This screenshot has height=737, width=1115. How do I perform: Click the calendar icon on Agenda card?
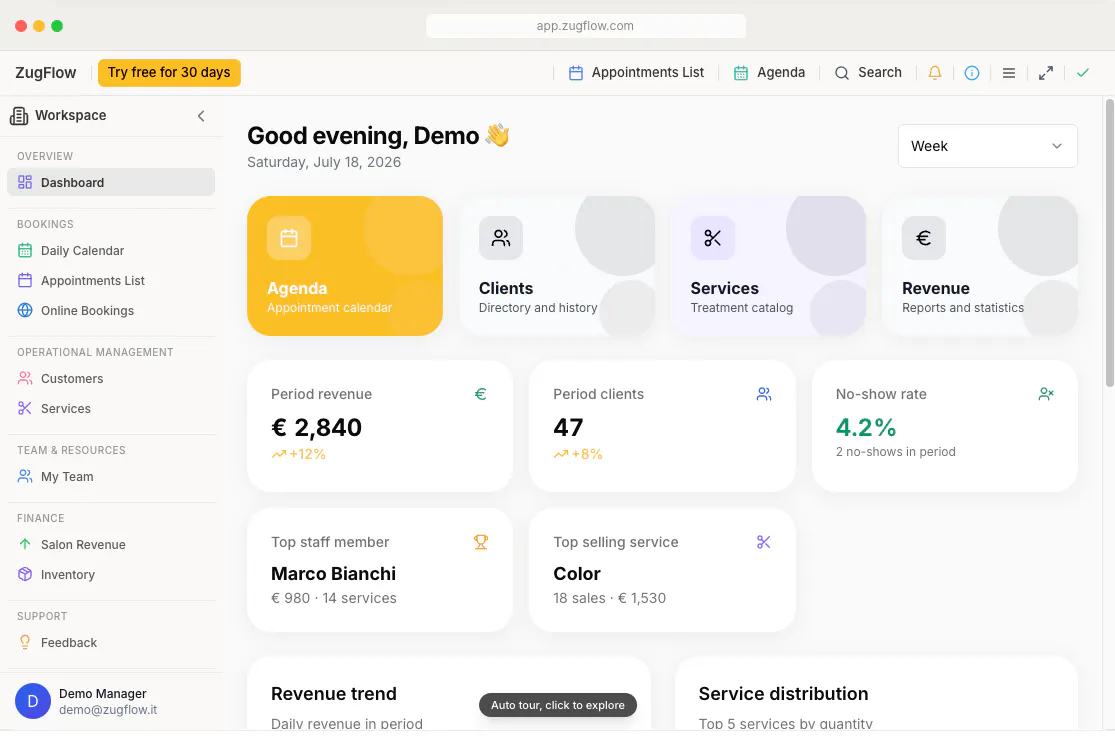289,238
